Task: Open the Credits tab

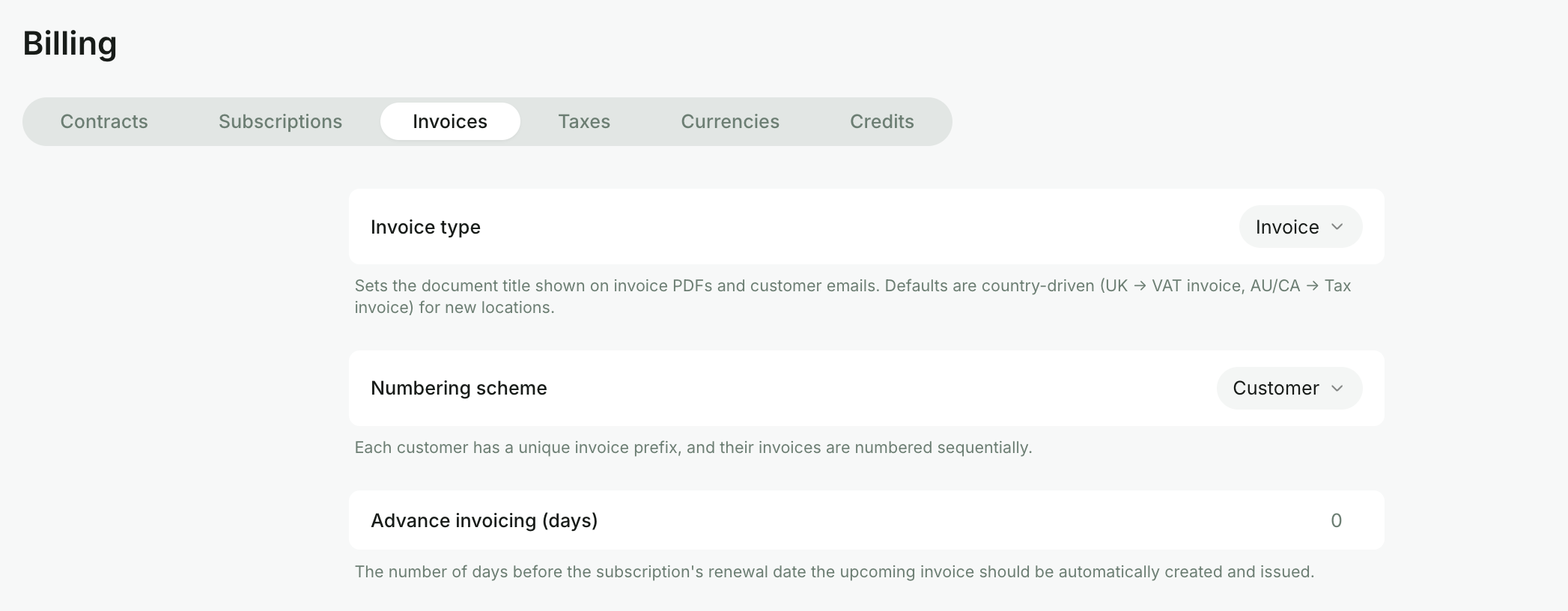Action: click(x=882, y=121)
